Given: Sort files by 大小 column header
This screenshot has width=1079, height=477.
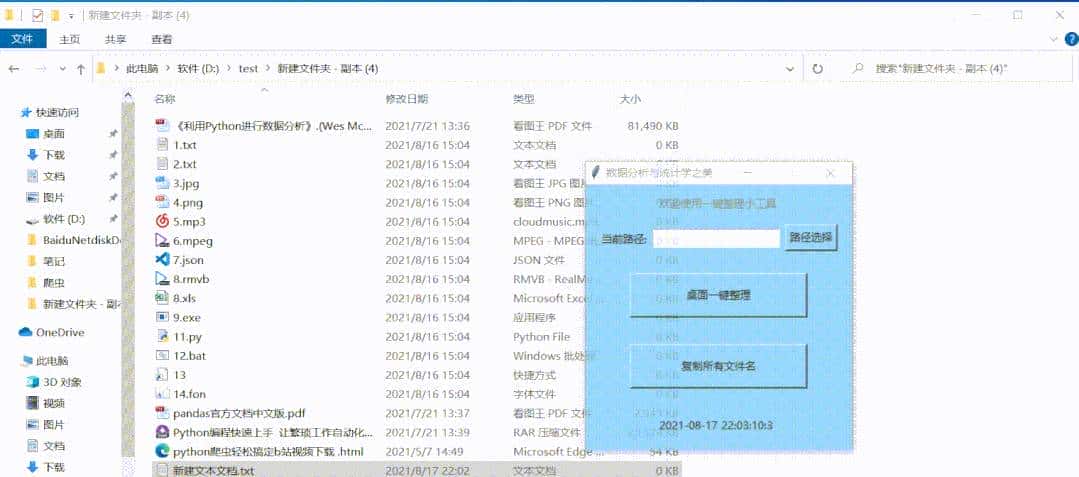Looking at the screenshot, I should (630, 99).
